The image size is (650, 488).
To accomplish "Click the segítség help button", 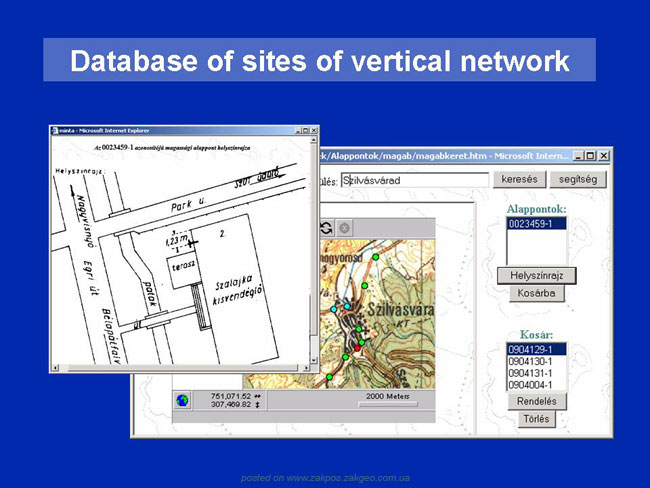I will (578, 180).
